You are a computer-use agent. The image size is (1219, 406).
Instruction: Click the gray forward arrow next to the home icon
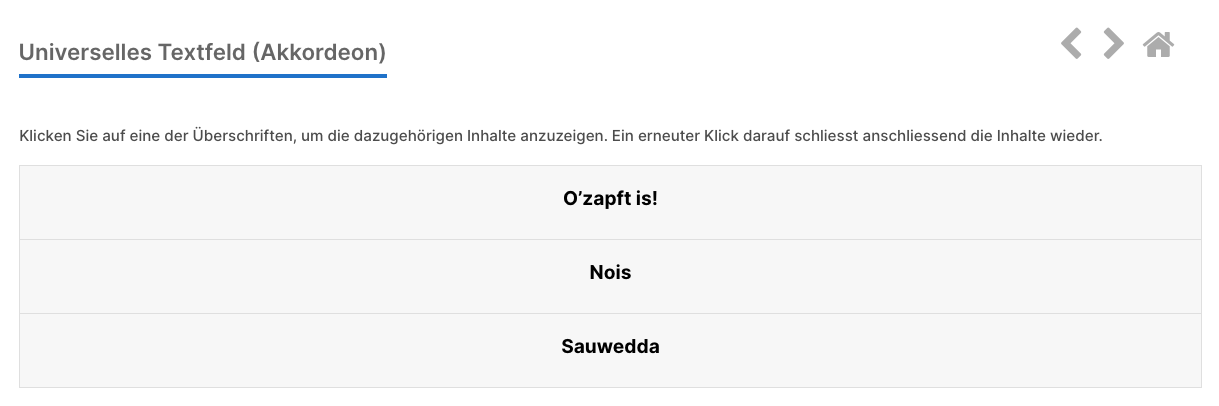pos(1113,44)
